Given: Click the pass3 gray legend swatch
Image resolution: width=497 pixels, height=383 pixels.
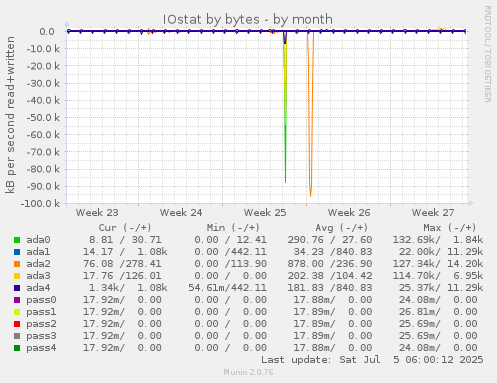Looking at the screenshot, I should tap(17, 336).
